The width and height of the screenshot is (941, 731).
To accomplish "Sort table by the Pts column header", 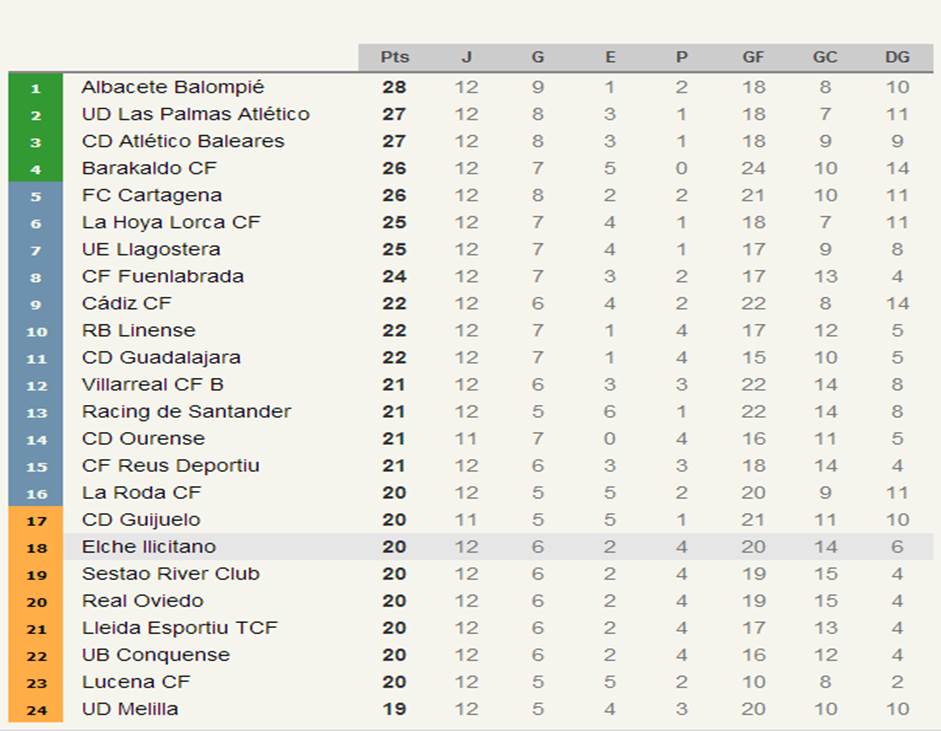I will click(x=395, y=57).
